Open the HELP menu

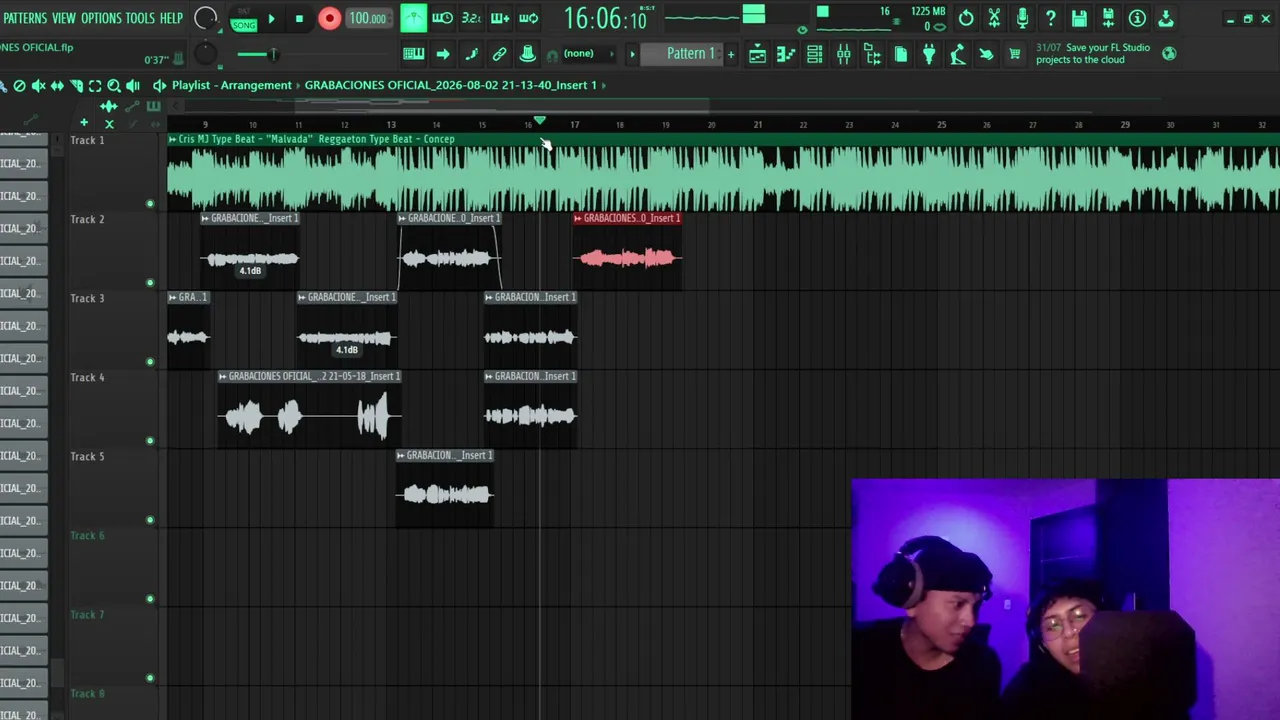coord(172,18)
